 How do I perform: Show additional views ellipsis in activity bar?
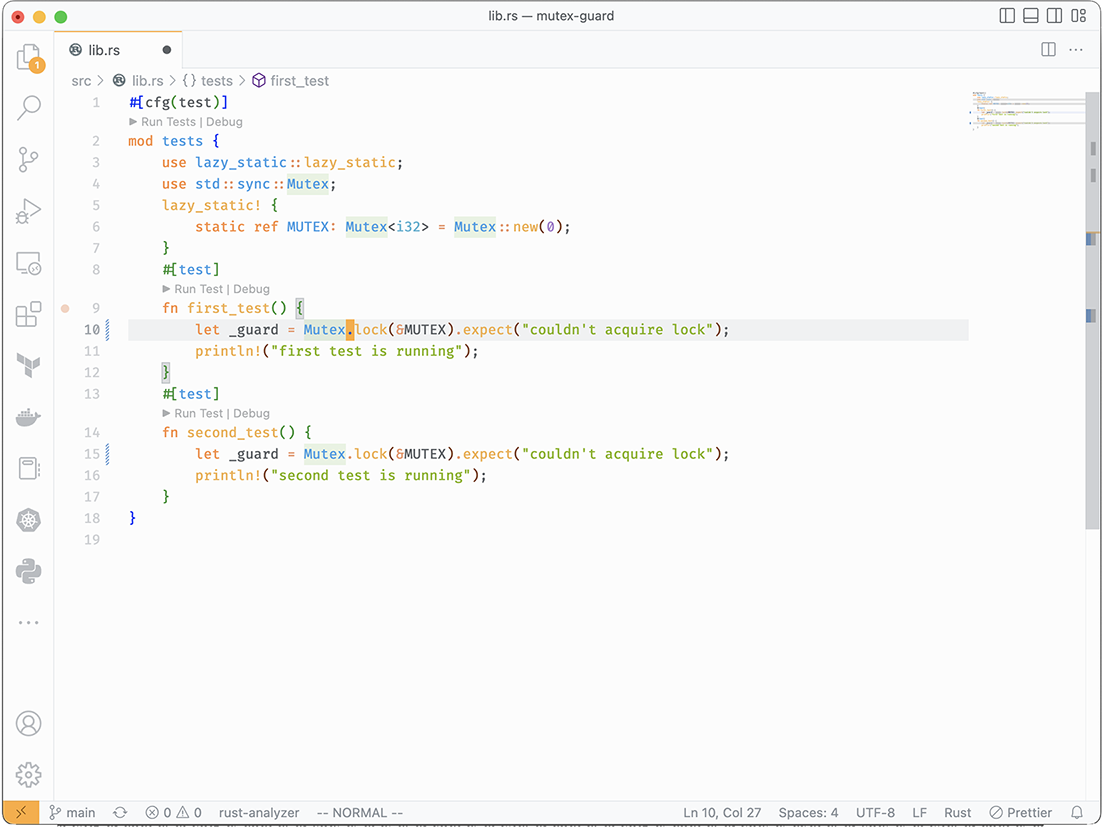point(29,623)
